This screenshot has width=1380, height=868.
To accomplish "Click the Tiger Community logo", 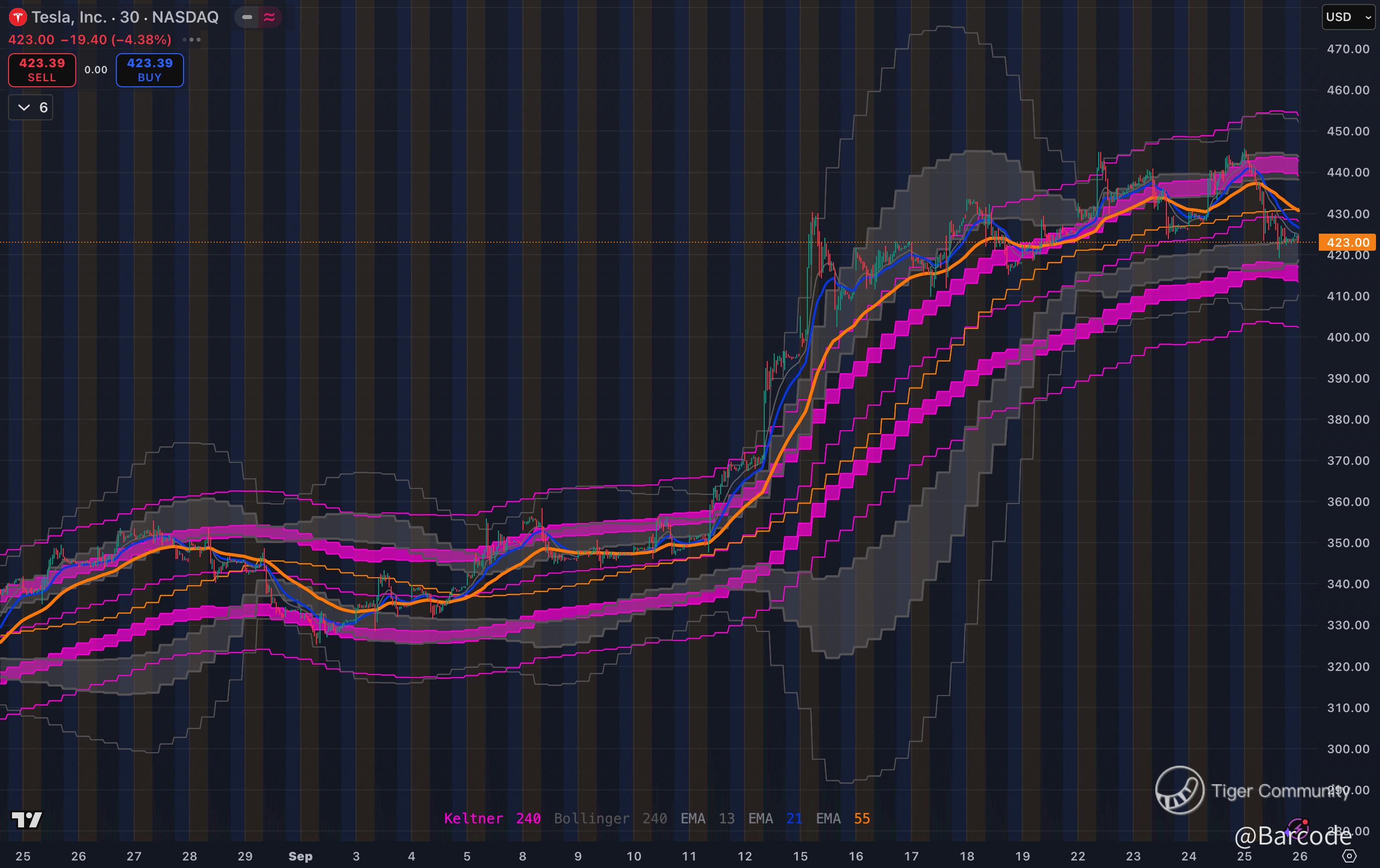I will click(1179, 790).
